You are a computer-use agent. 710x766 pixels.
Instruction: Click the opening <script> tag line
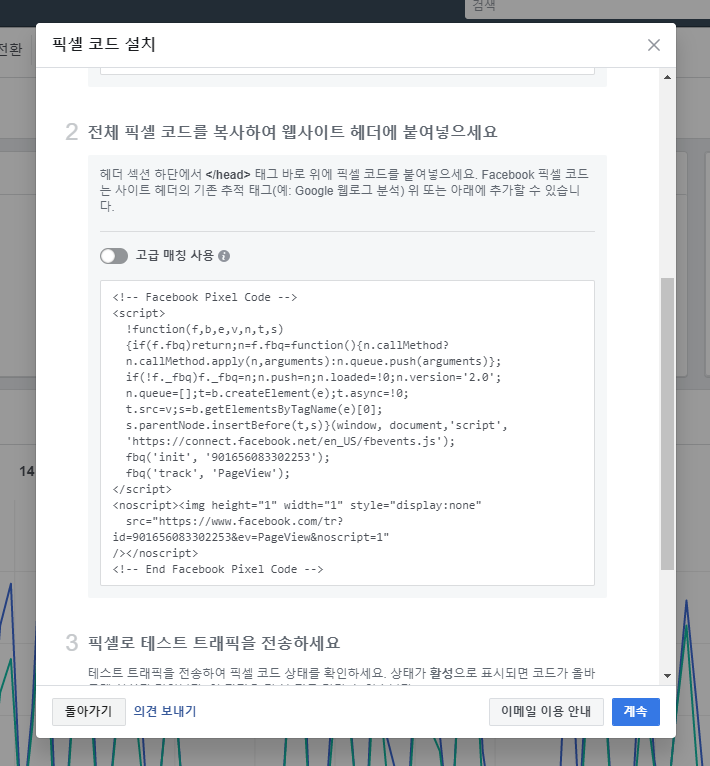click(x=139, y=313)
